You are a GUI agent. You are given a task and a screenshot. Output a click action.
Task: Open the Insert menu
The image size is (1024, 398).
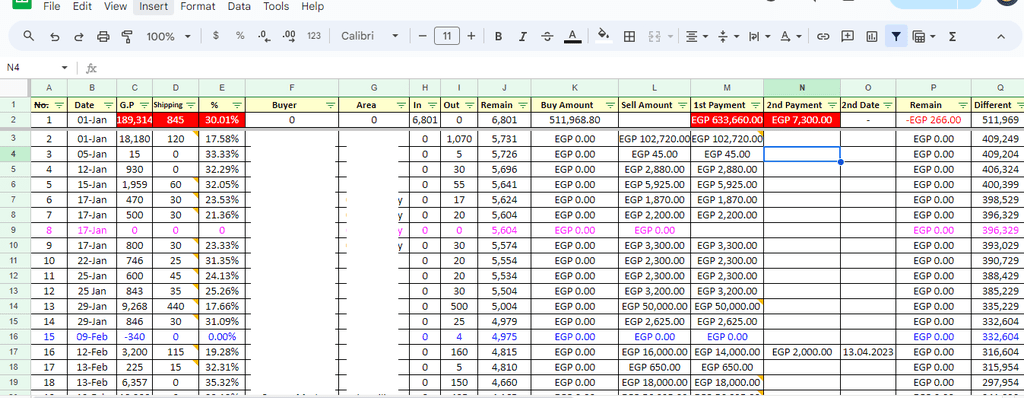pyautogui.click(x=153, y=7)
